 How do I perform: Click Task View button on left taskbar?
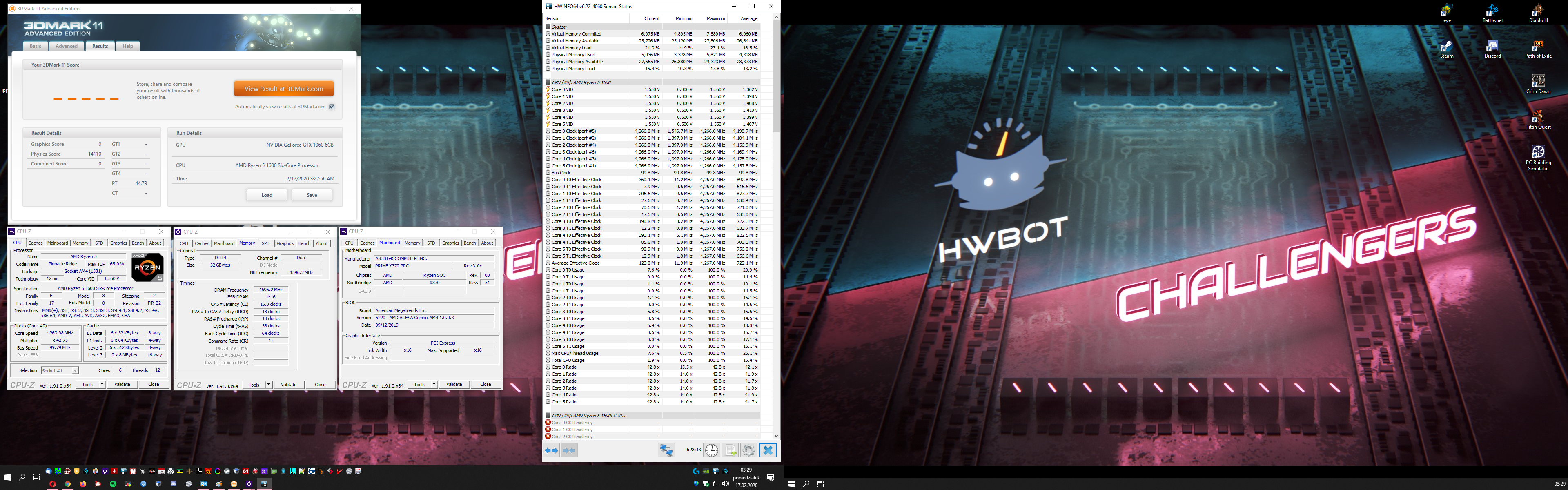[x=36, y=477]
